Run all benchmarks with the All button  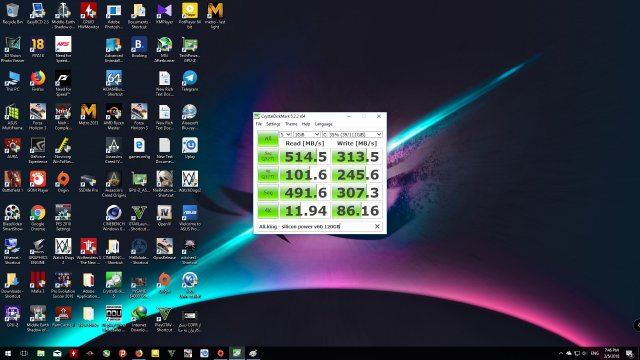pyautogui.click(x=268, y=139)
